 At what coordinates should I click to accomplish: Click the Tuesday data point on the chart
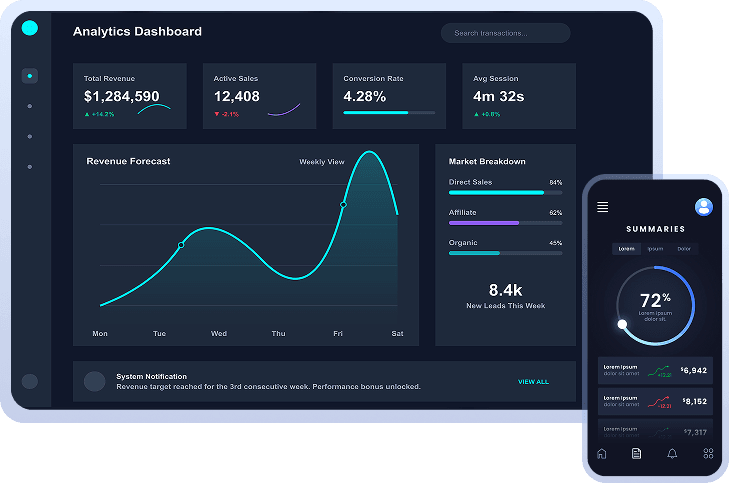coord(181,245)
